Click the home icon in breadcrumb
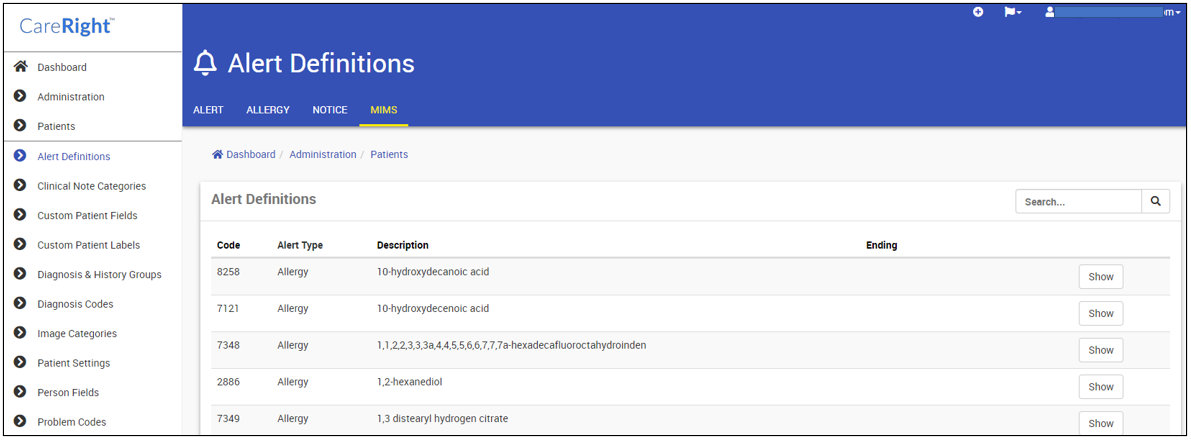Screen dimensions: 1191x443 [217, 154]
